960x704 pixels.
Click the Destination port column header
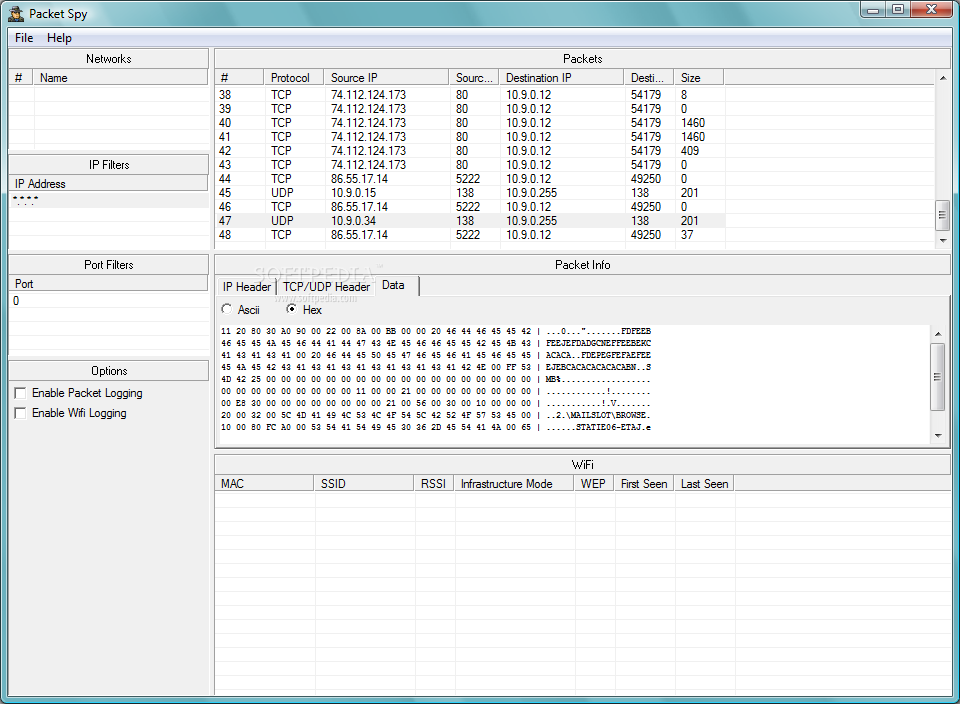[649, 78]
